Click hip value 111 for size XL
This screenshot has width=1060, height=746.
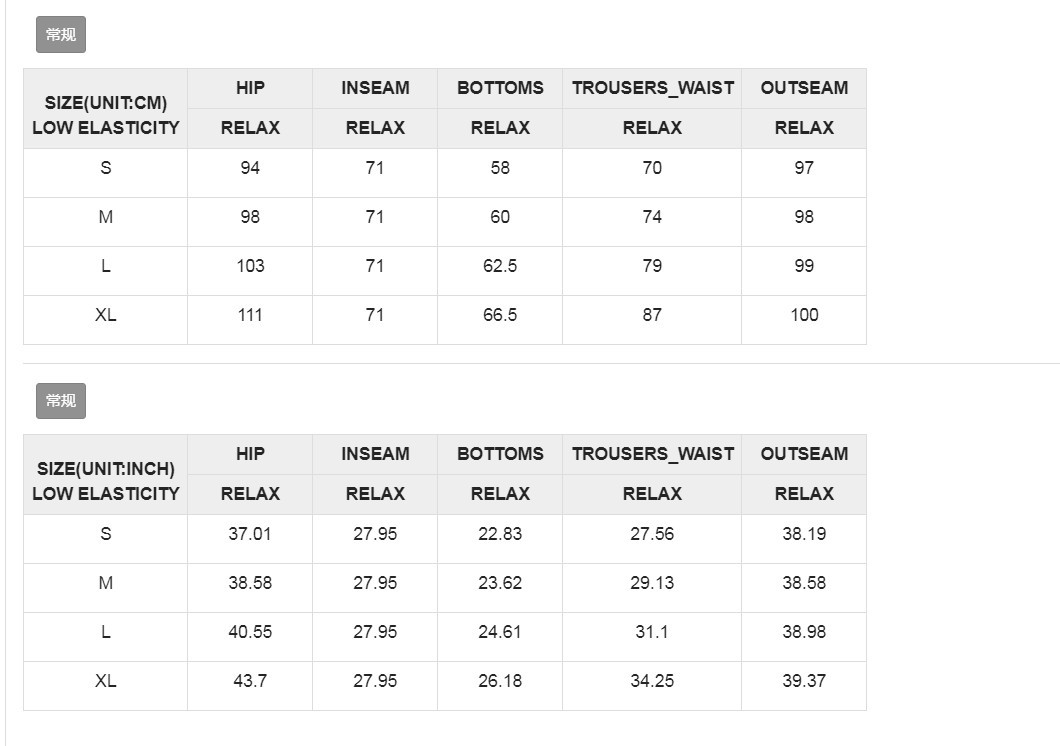coord(250,315)
